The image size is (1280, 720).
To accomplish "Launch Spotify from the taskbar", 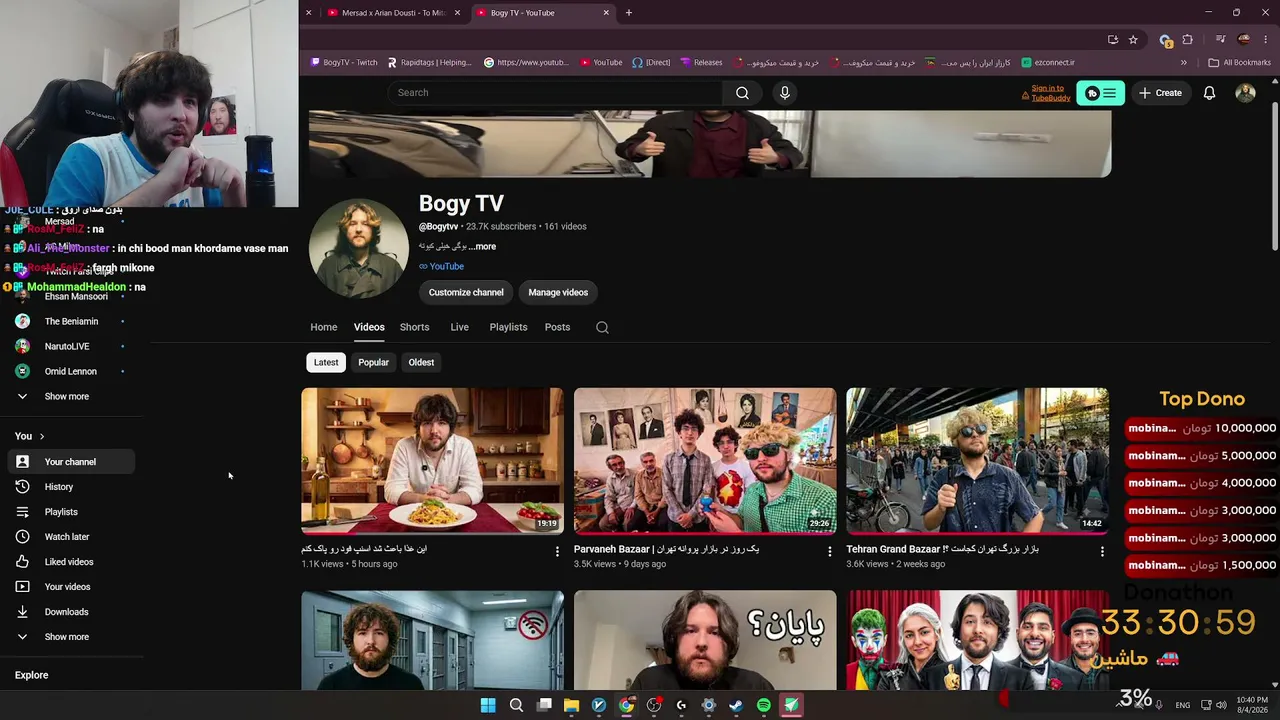I will [x=764, y=705].
